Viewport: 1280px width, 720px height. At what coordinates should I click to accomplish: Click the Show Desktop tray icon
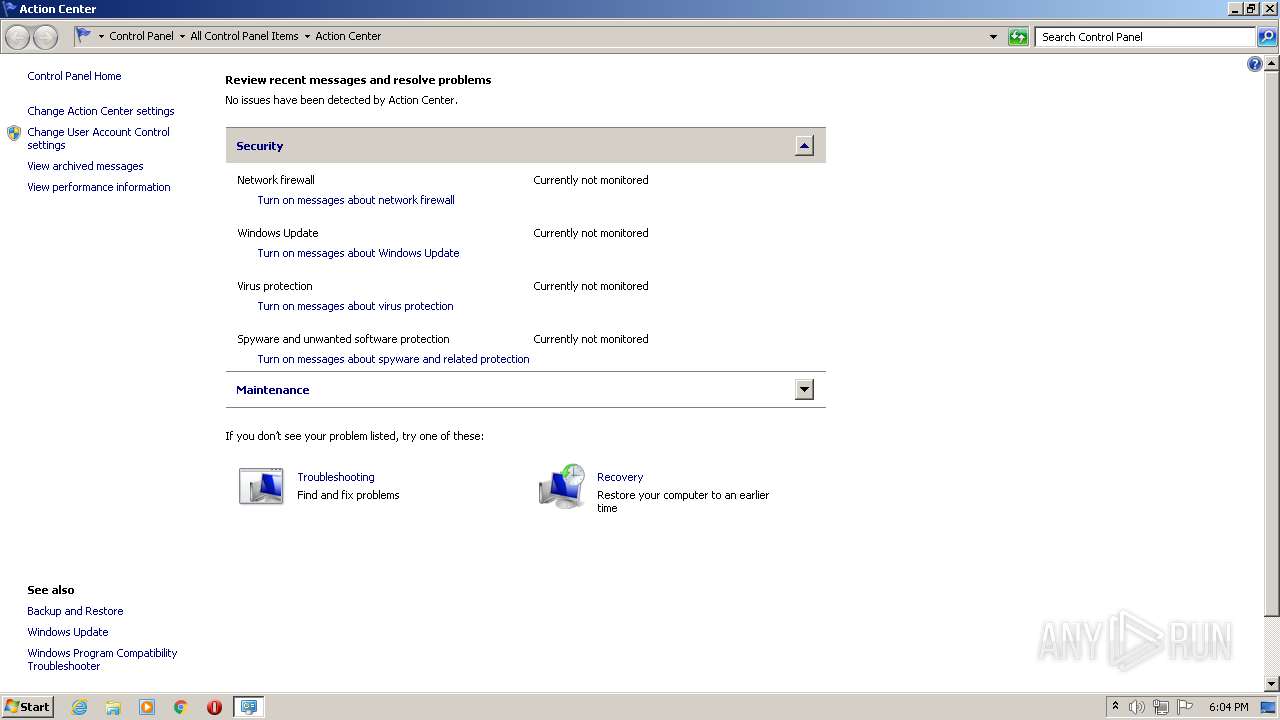click(x=1269, y=707)
